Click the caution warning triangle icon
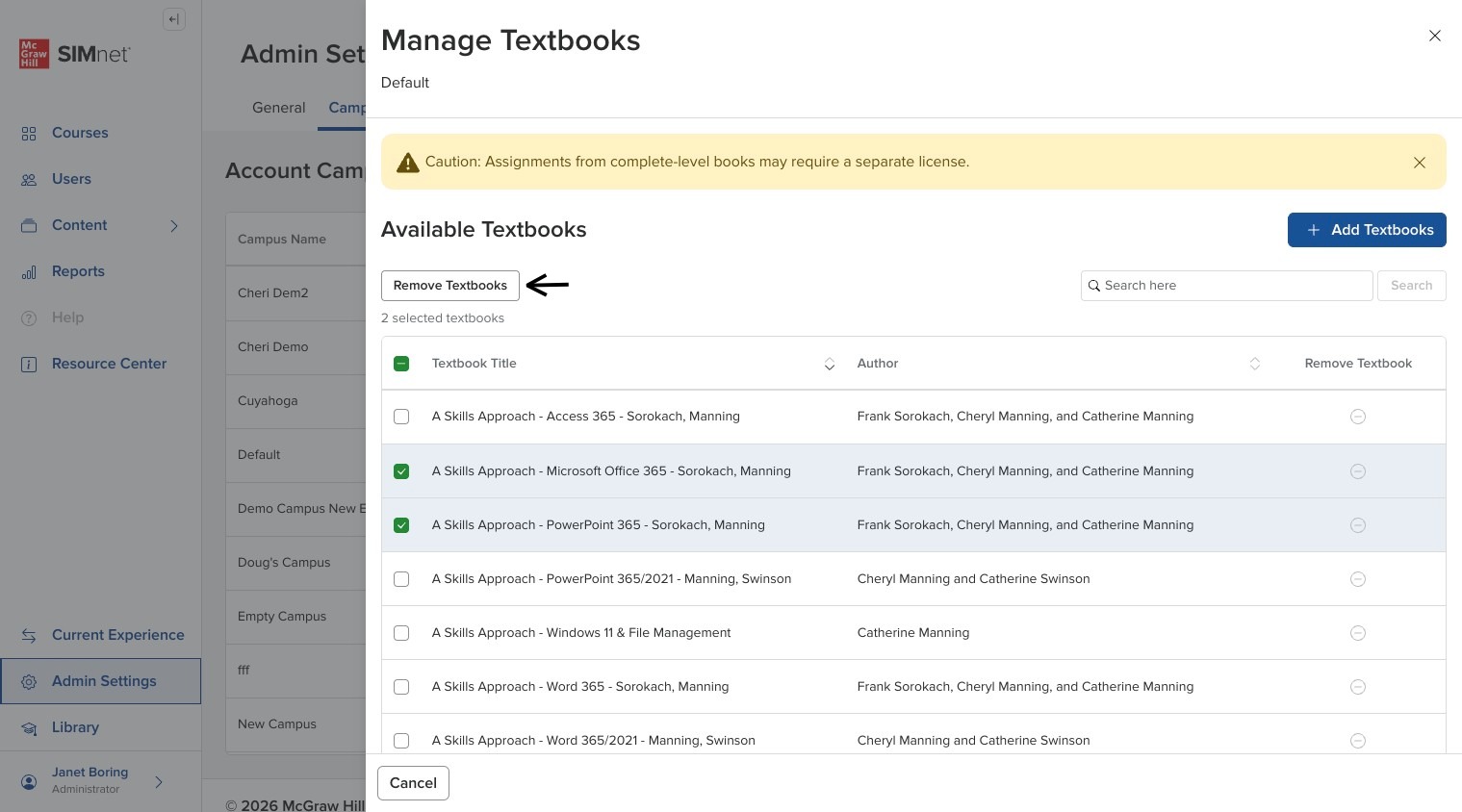 point(408,163)
